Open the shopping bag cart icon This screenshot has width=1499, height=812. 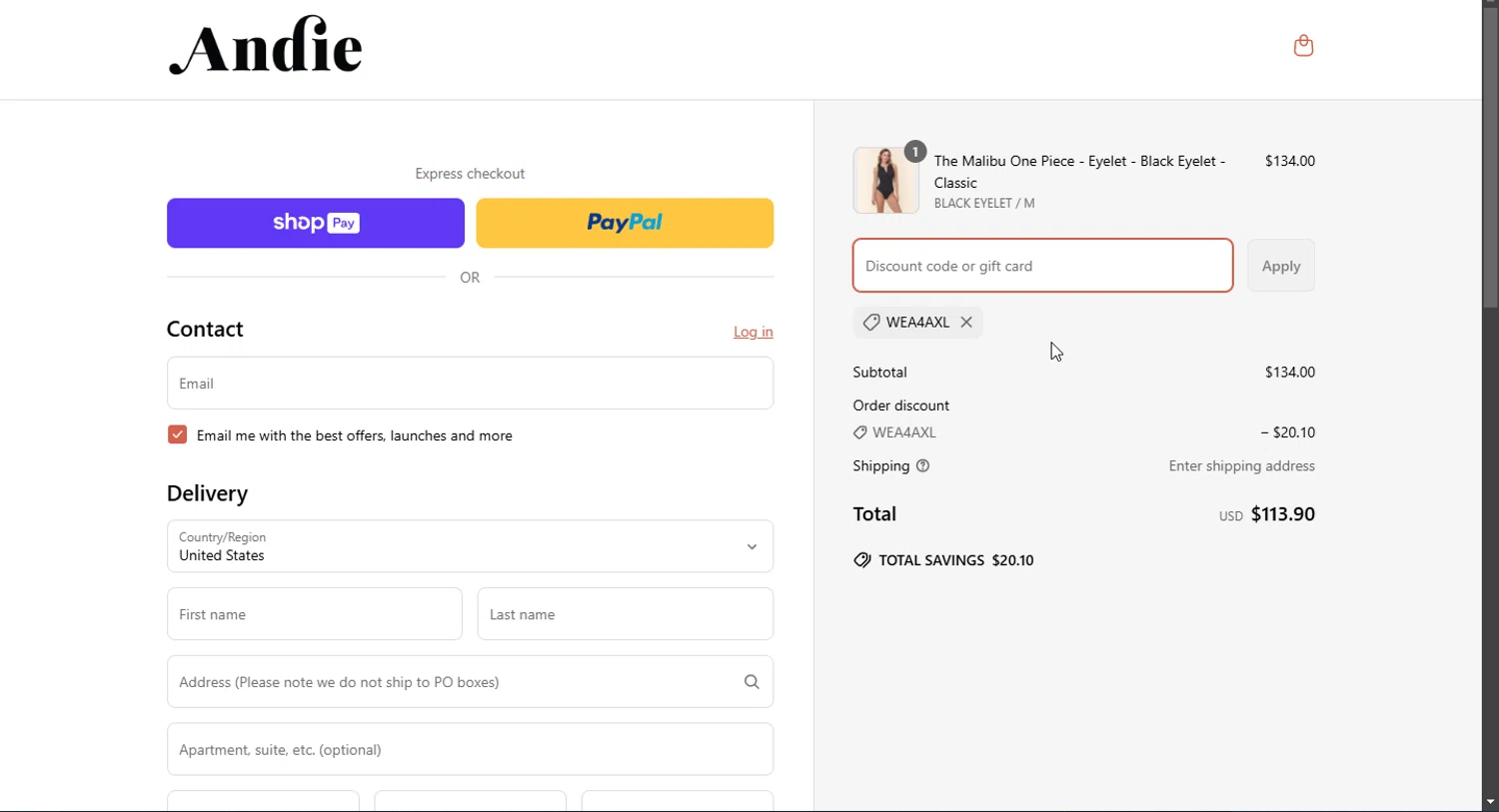coord(1303,45)
